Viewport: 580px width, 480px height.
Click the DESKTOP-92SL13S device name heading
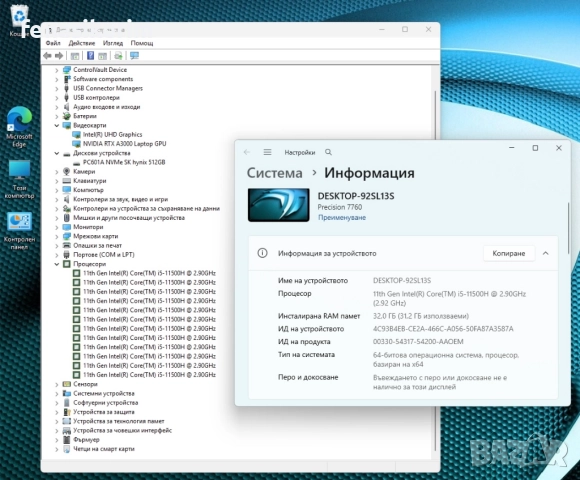[x=356, y=196]
